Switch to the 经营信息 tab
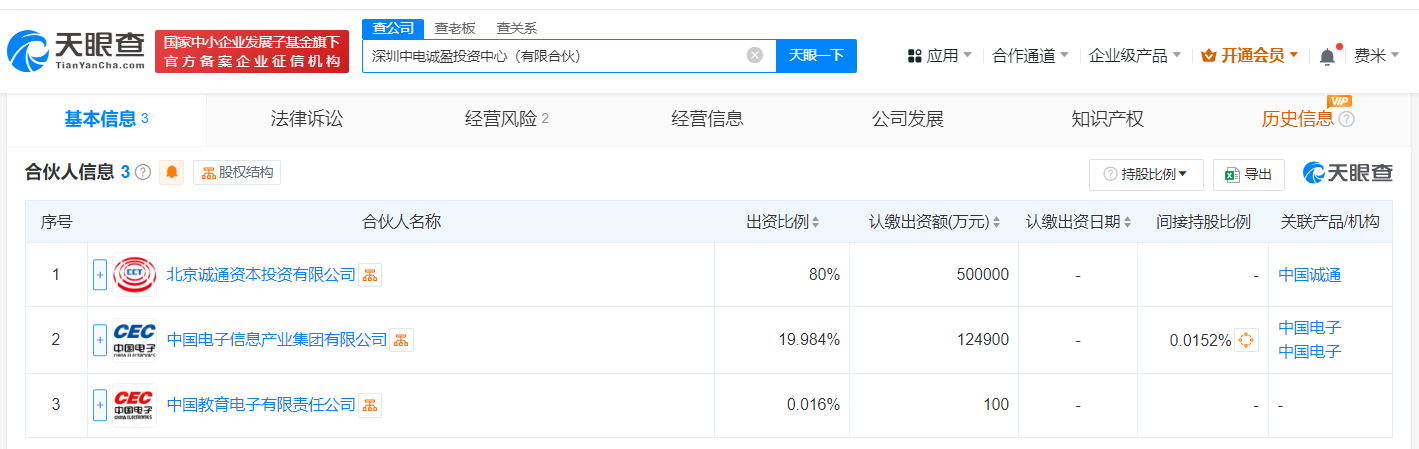The width and height of the screenshot is (1419, 449). pos(707,119)
